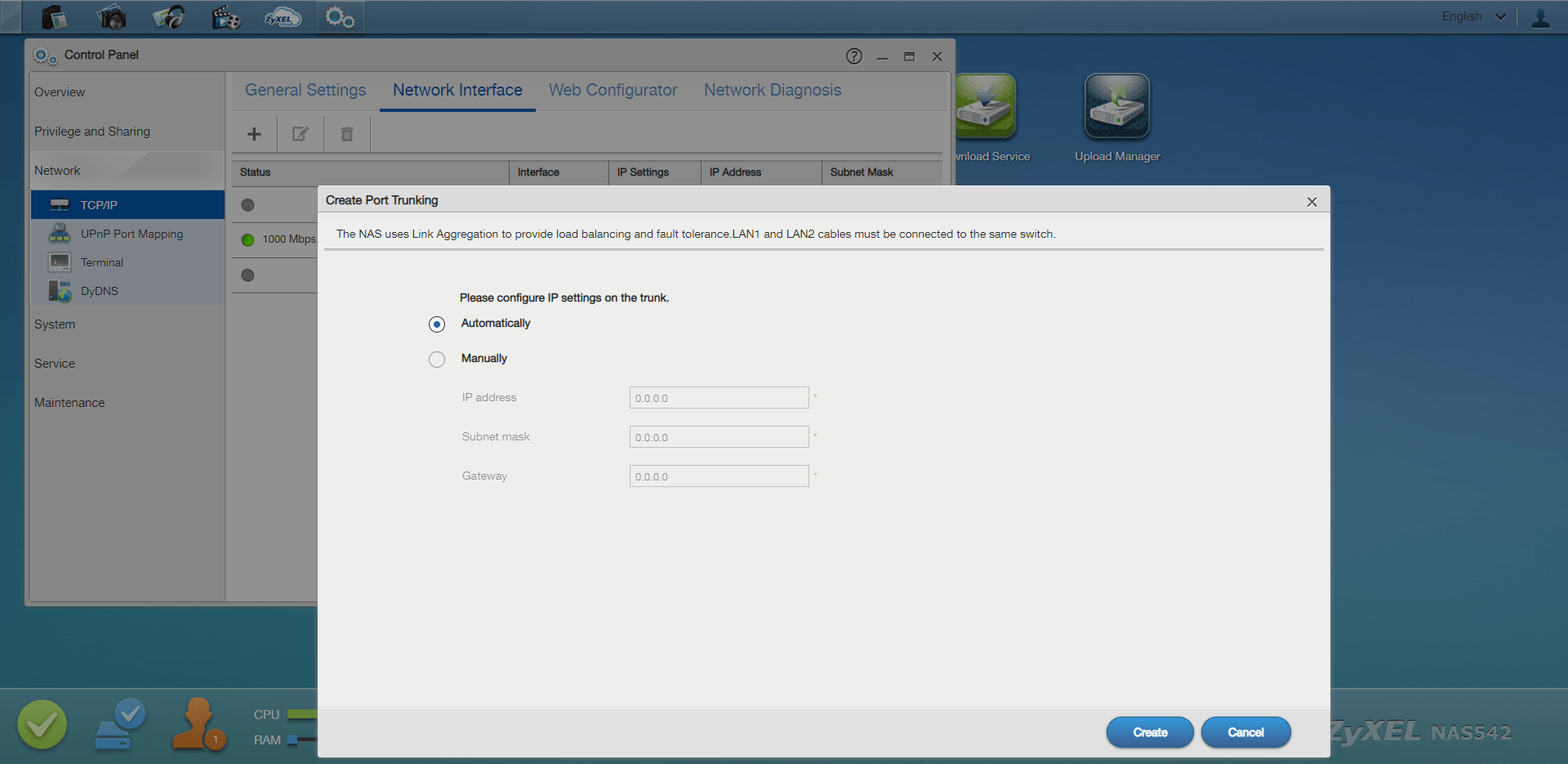
Task: Click the Create button in the dialog
Action: (1149, 732)
